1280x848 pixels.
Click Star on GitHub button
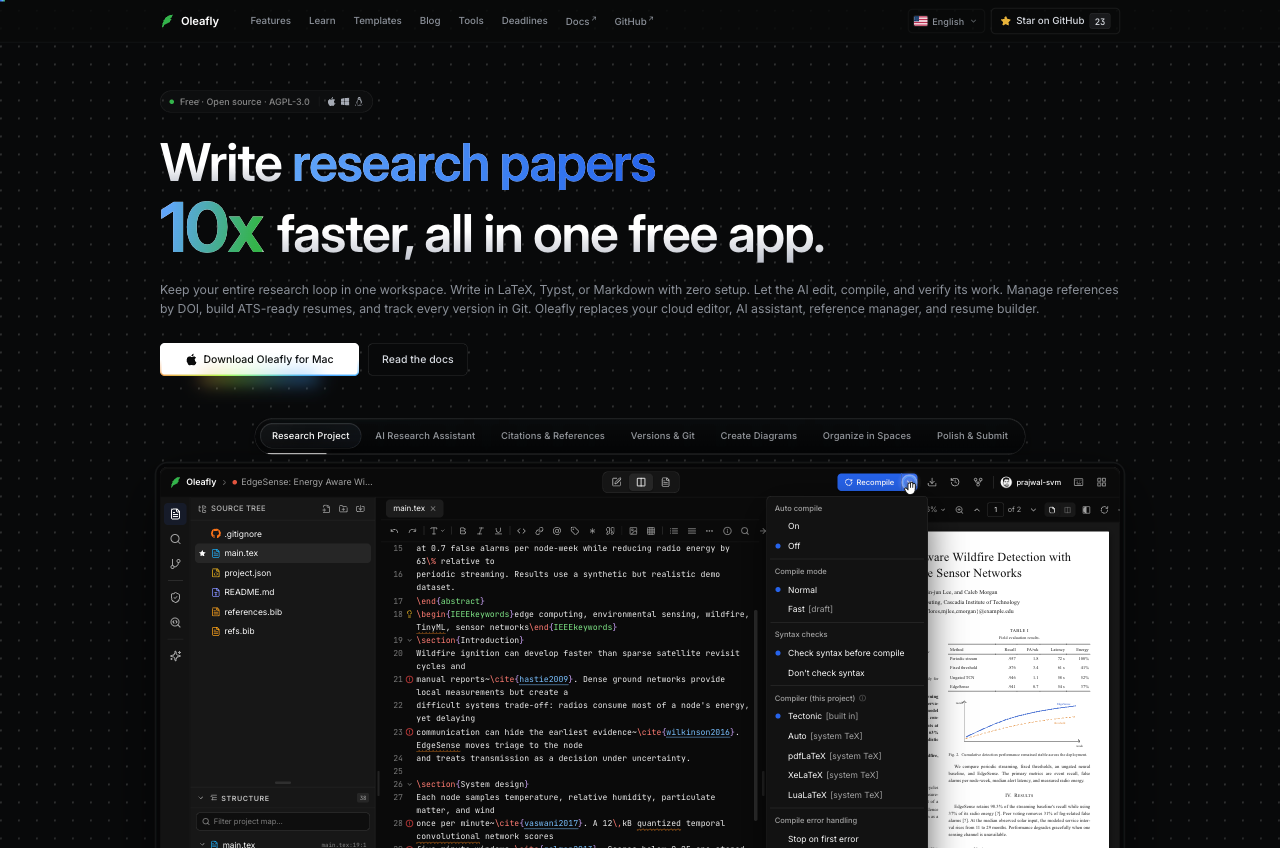(1055, 21)
